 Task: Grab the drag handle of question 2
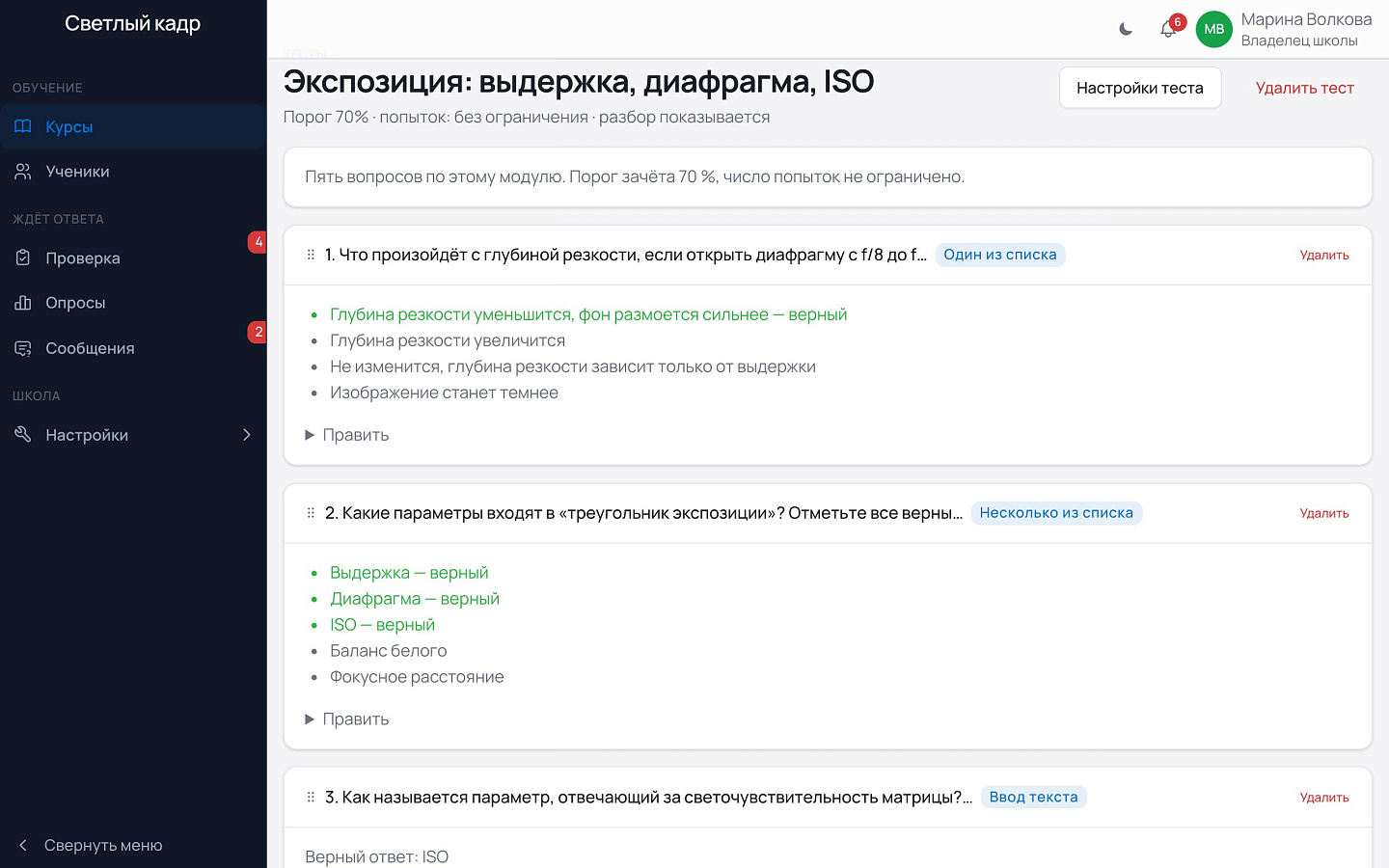pos(311,513)
